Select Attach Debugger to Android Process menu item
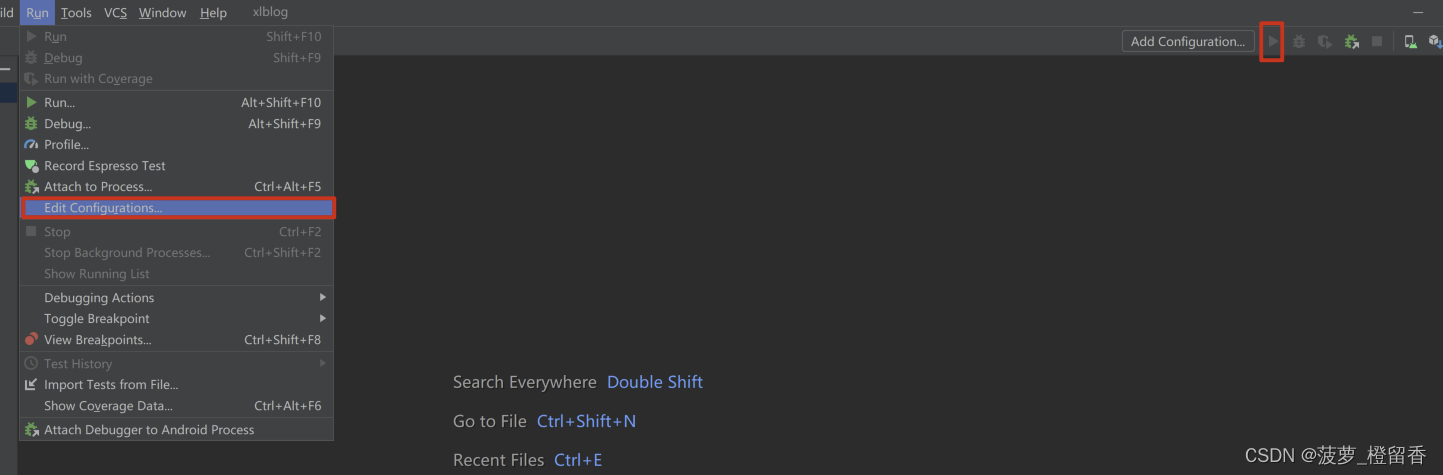This screenshot has width=1443, height=475. pos(176,430)
